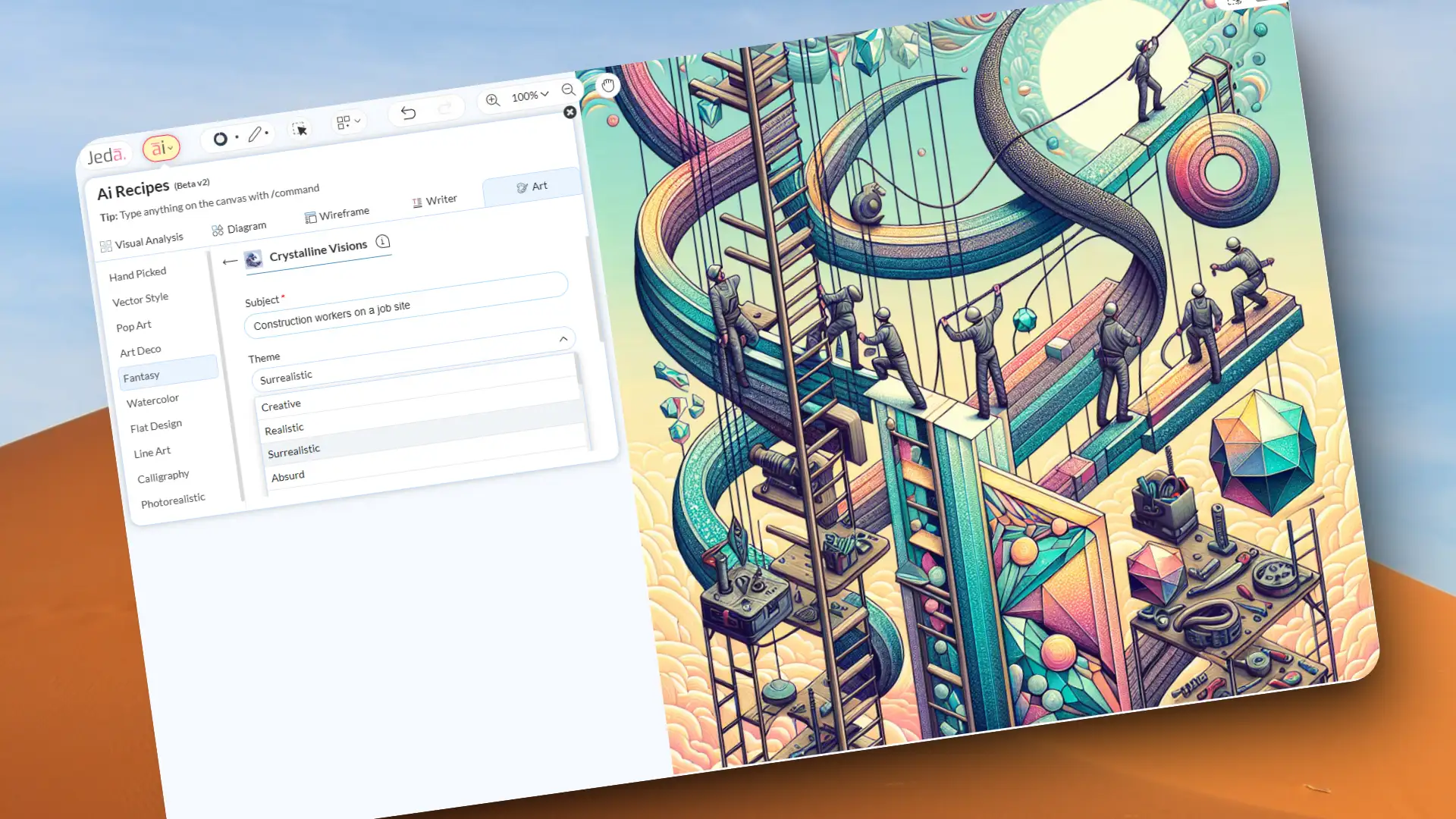Image resolution: width=1456 pixels, height=819 pixels.
Task: Click the zoom in magnifier icon
Action: click(x=493, y=100)
